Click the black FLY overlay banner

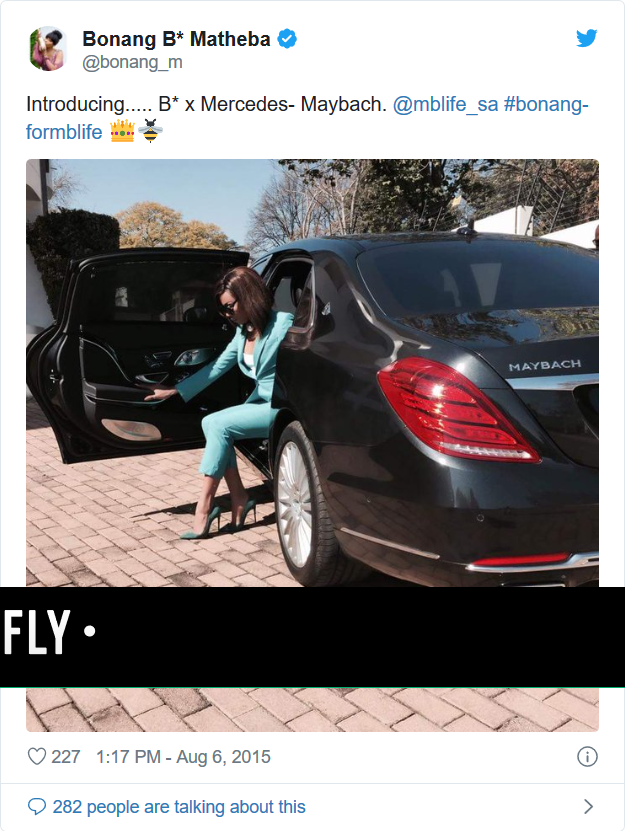(312, 637)
